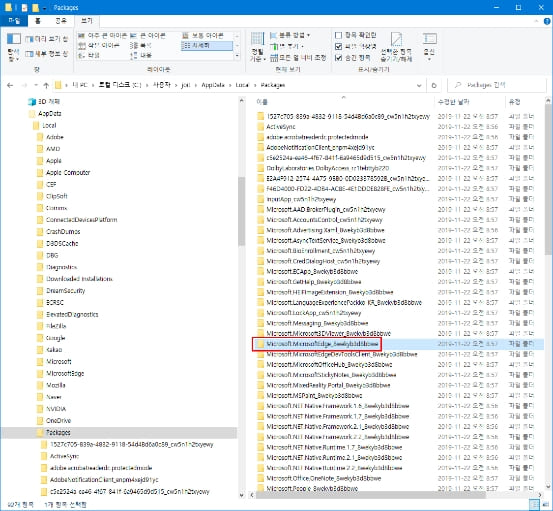Image resolution: width=553 pixels, height=511 pixels.
Task: Refresh the Packages folder view
Action: (434, 85)
